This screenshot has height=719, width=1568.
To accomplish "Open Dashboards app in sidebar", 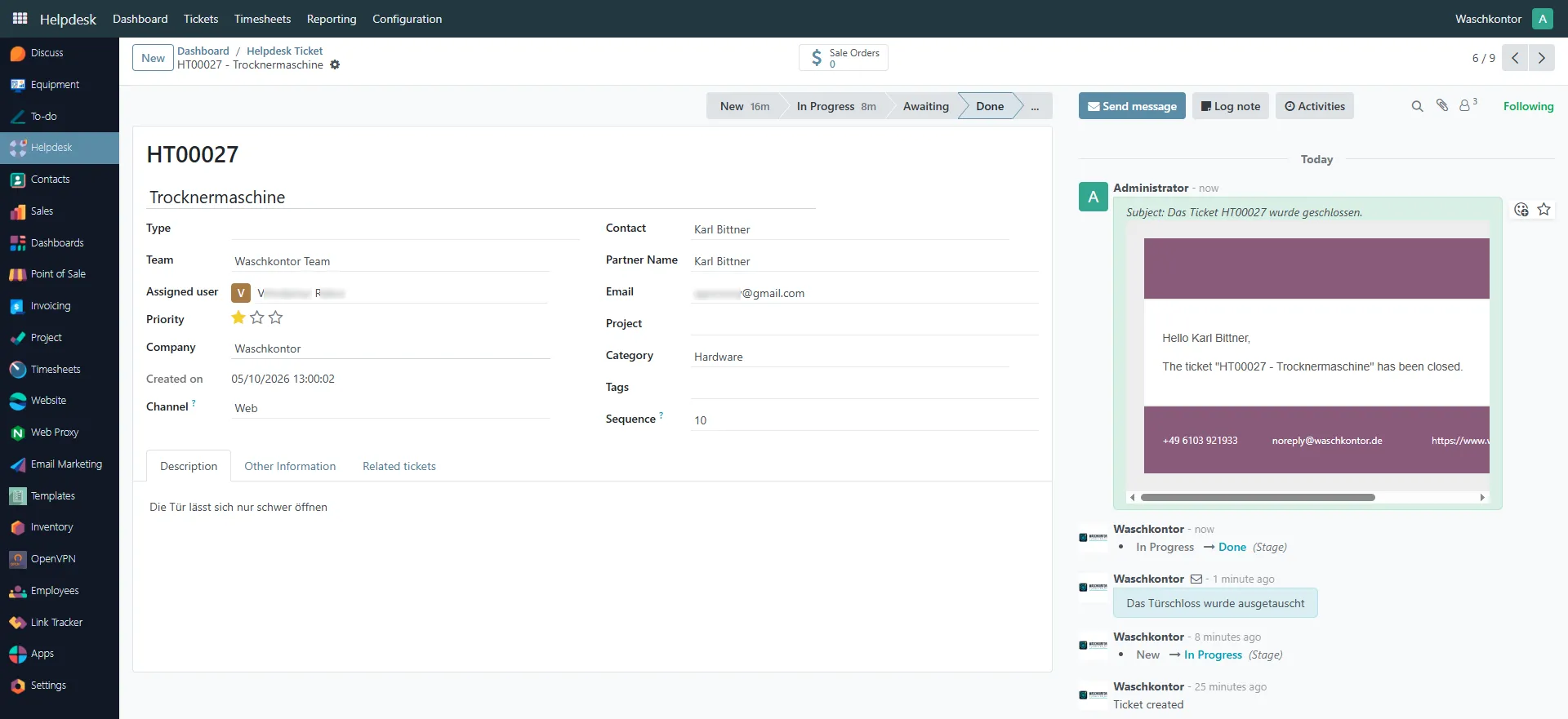I will (60, 243).
